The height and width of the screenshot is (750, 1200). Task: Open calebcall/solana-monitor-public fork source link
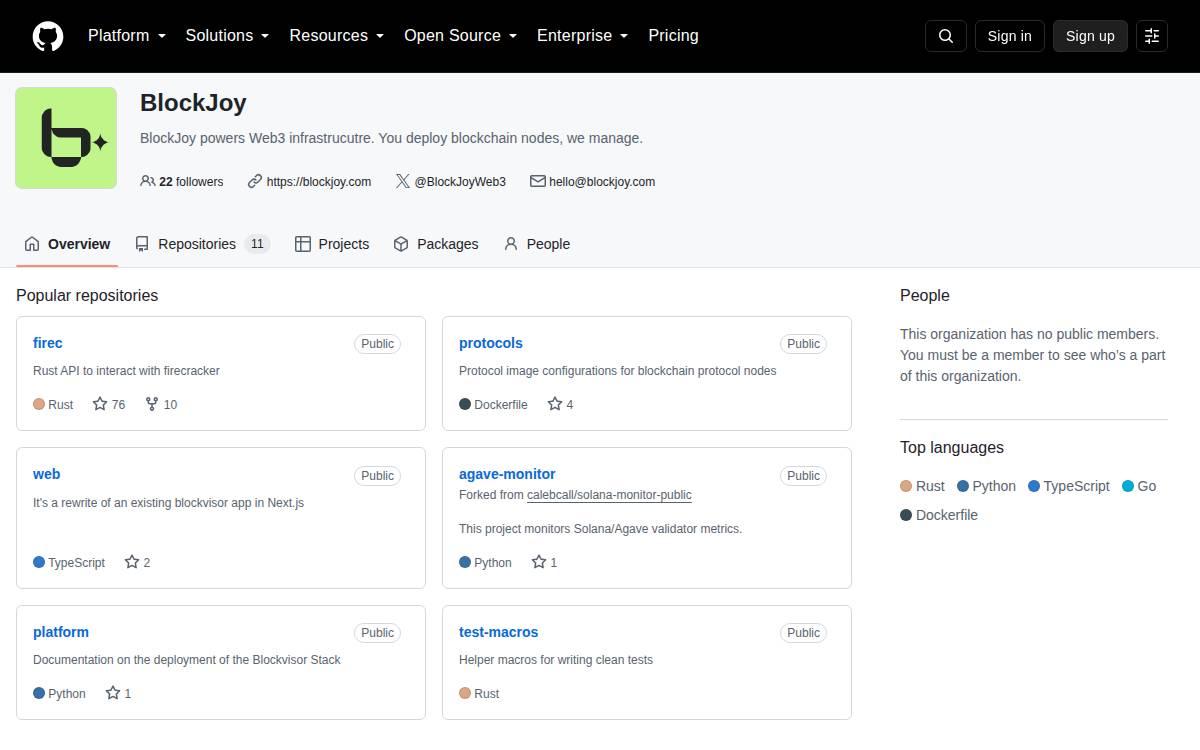[609, 495]
